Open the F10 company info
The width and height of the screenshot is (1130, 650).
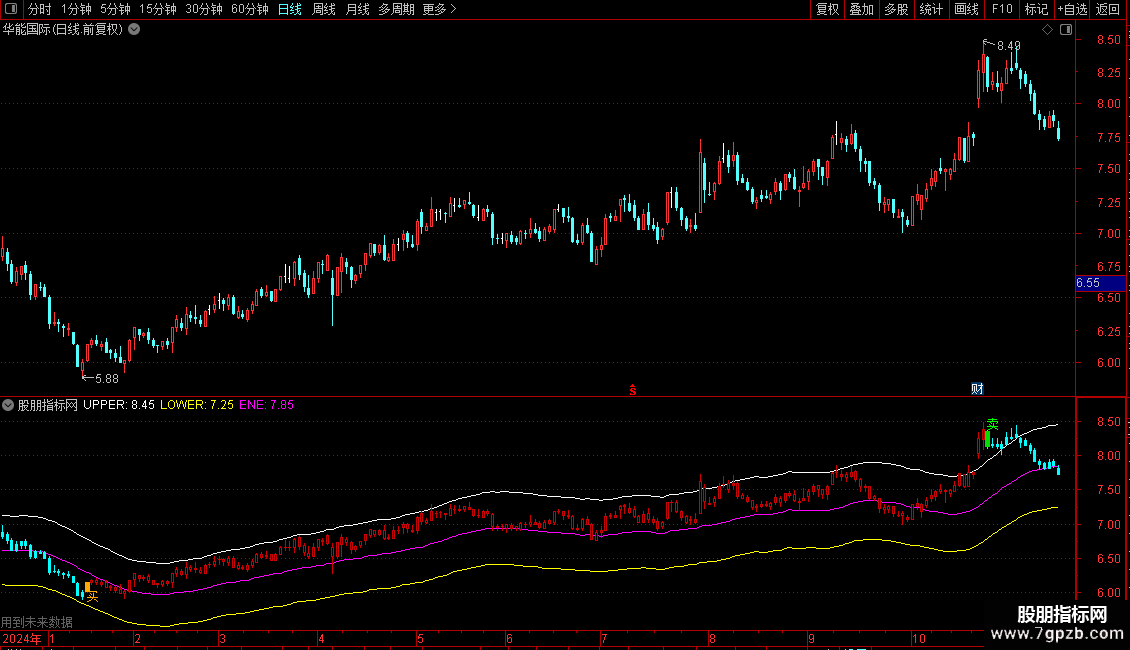tap(1001, 9)
